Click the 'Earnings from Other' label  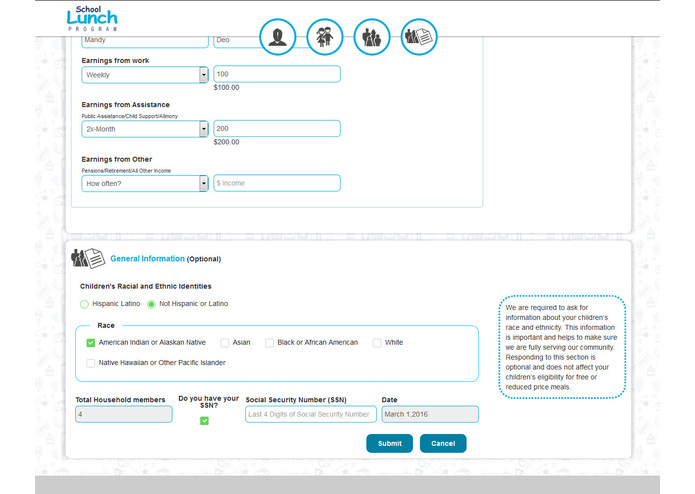pos(117,159)
